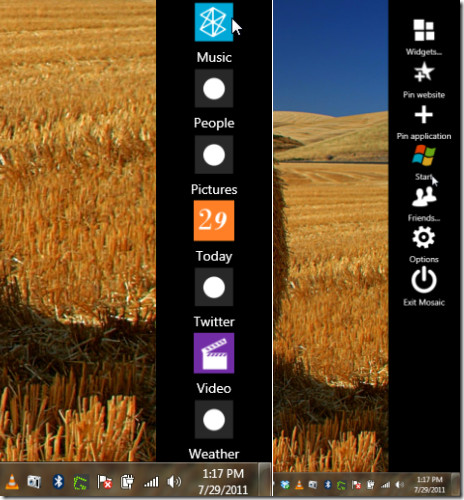Image resolution: width=464 pixels, height=500 pixels.
Task: Open the purple Video clapperboard tile
Action: tap(214, 353)
